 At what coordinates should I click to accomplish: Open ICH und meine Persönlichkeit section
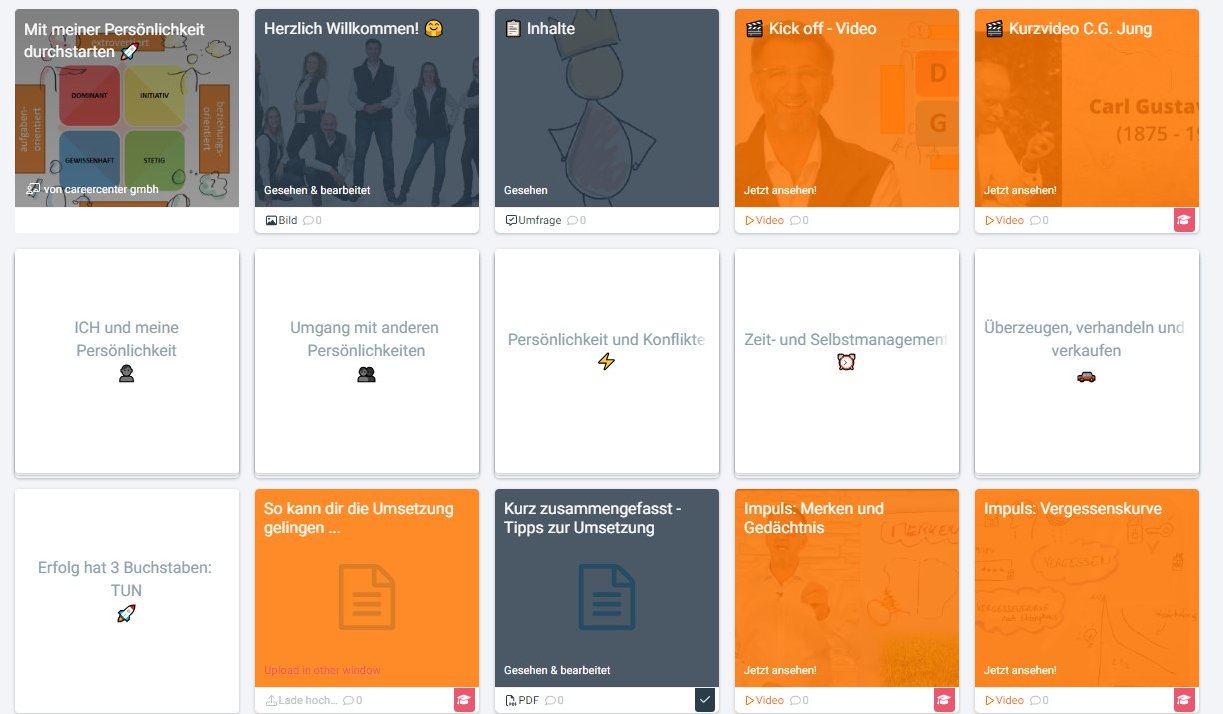127,361
